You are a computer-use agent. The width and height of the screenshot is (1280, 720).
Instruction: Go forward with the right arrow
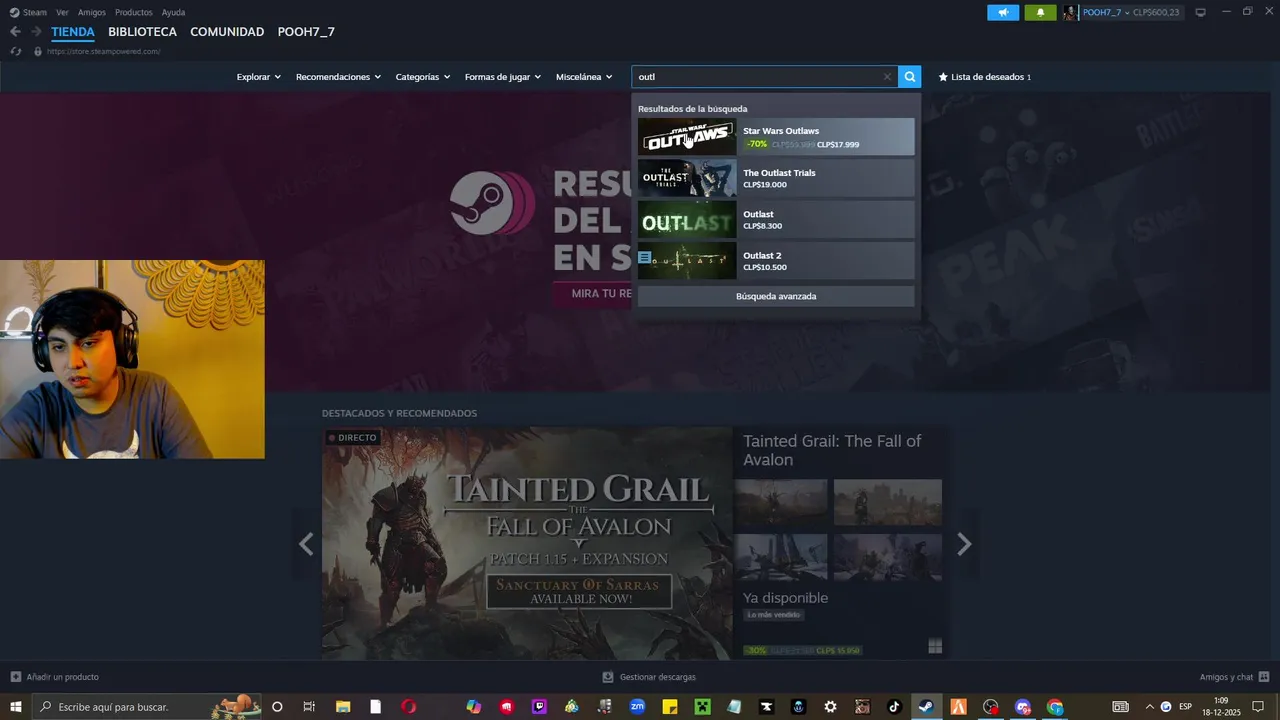point(36,32)
